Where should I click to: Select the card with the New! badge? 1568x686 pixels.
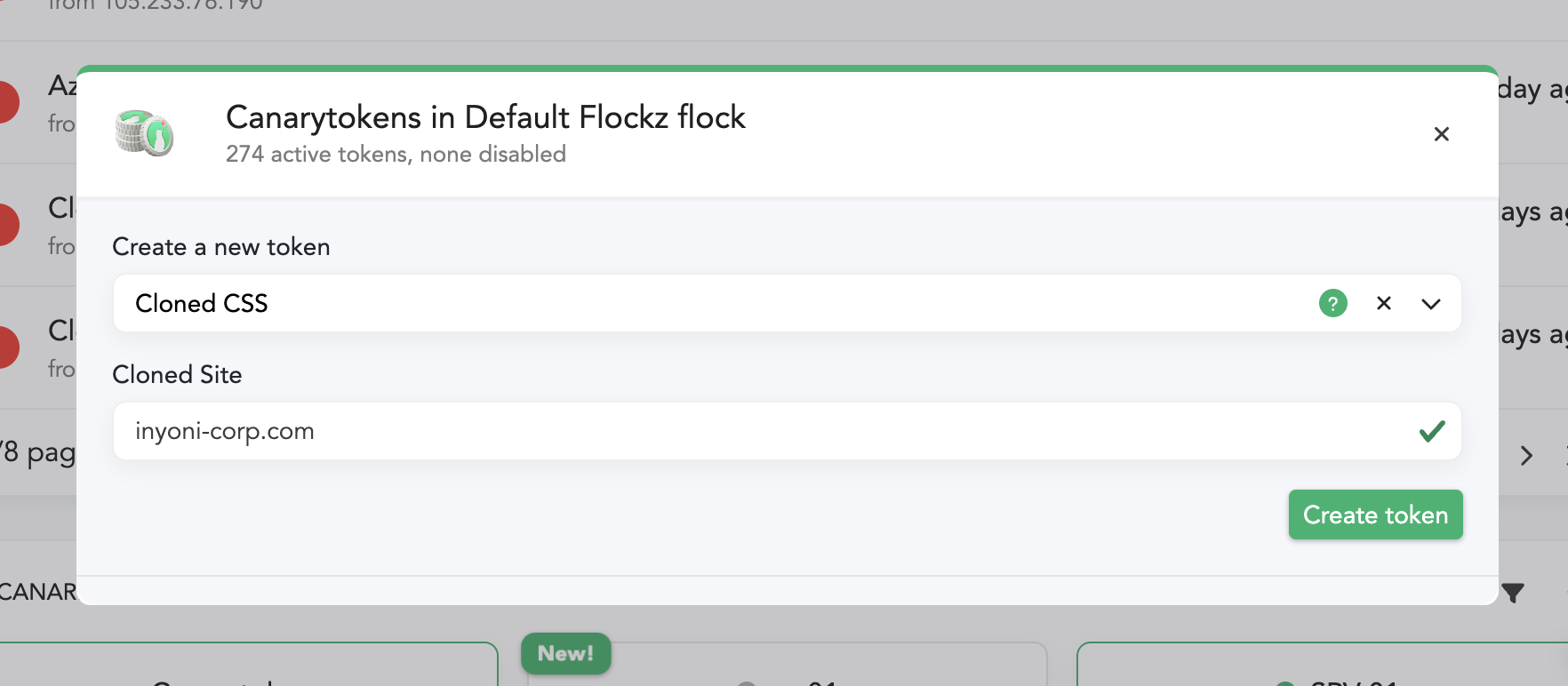pos(787,664)
